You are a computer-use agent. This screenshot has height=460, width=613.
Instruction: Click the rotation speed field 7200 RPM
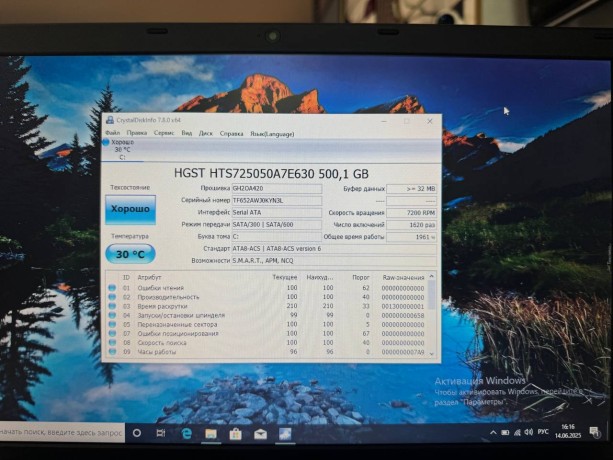pos(411,213)
